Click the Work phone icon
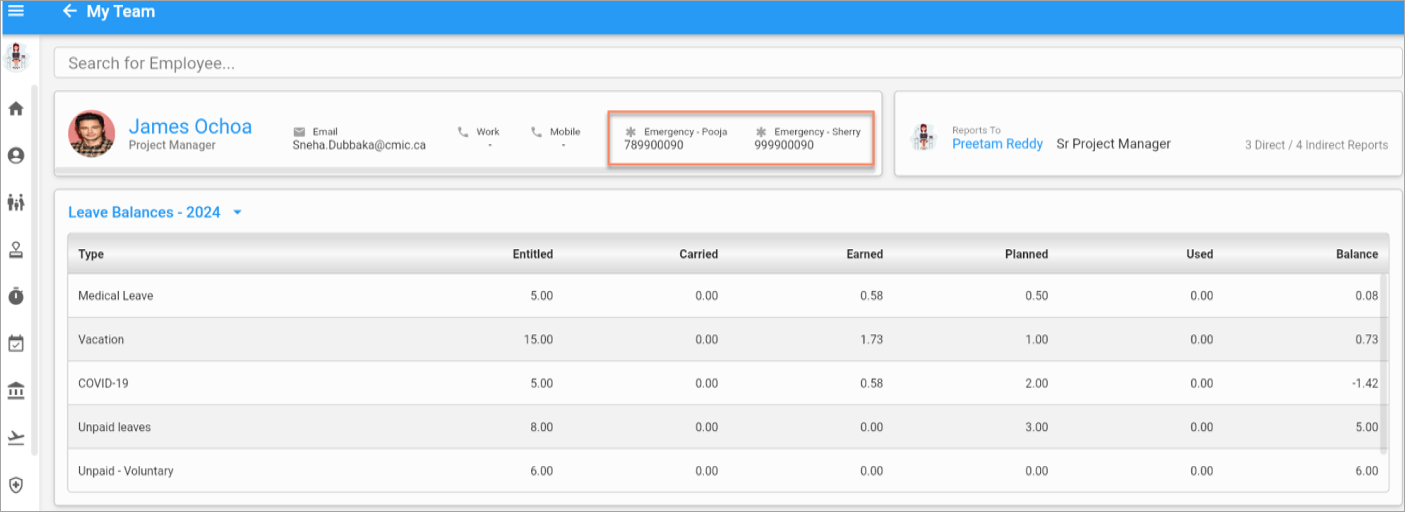 (463, 132)
